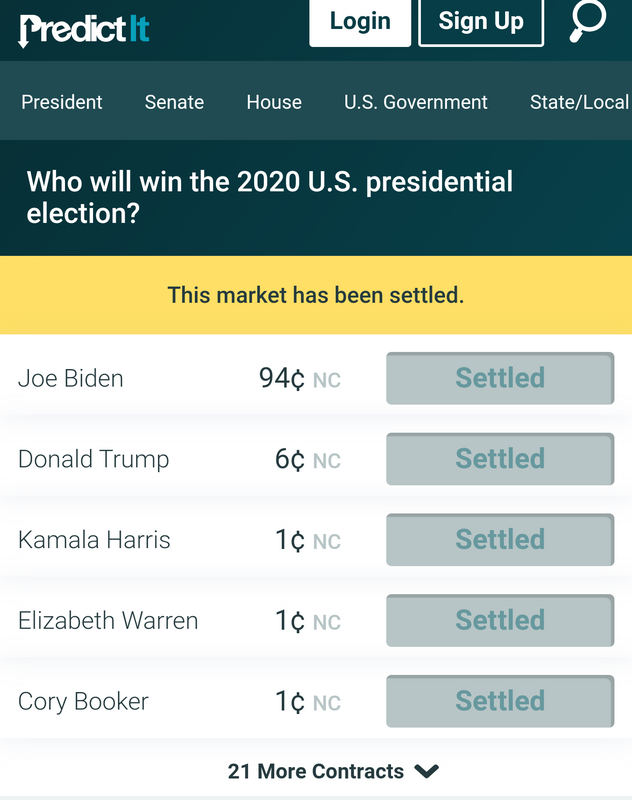Open the search magnifier icon

(x=588, y=21)
